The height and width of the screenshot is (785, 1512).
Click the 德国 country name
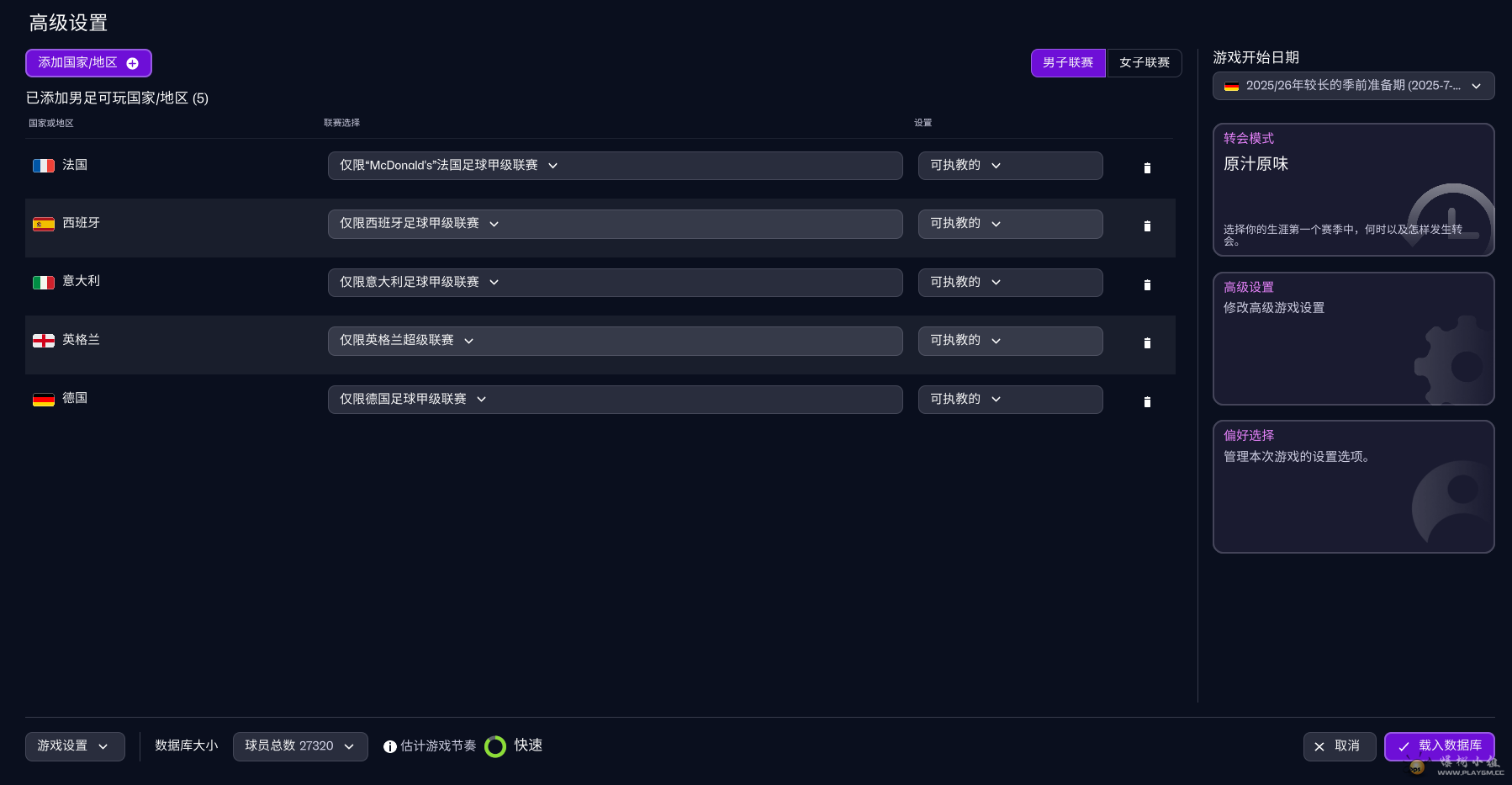[x=75, y=398]
